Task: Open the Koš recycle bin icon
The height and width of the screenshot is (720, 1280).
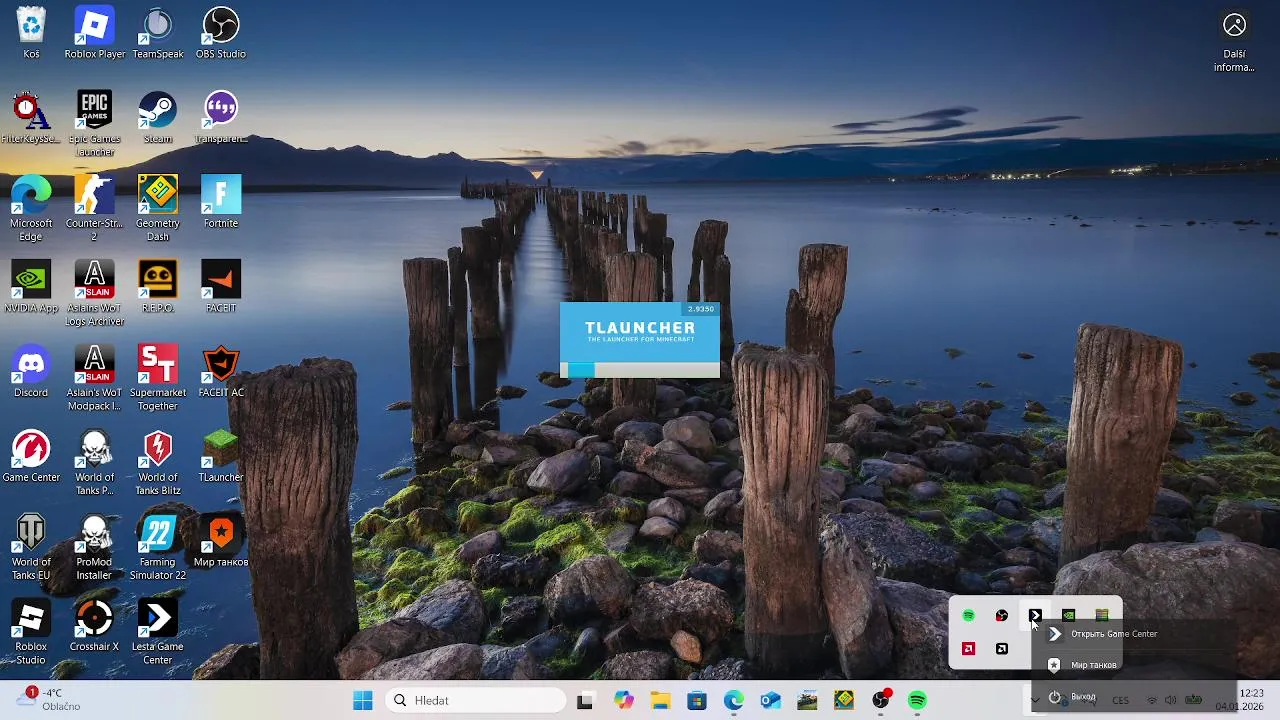Action: click(x=31, y=33)
